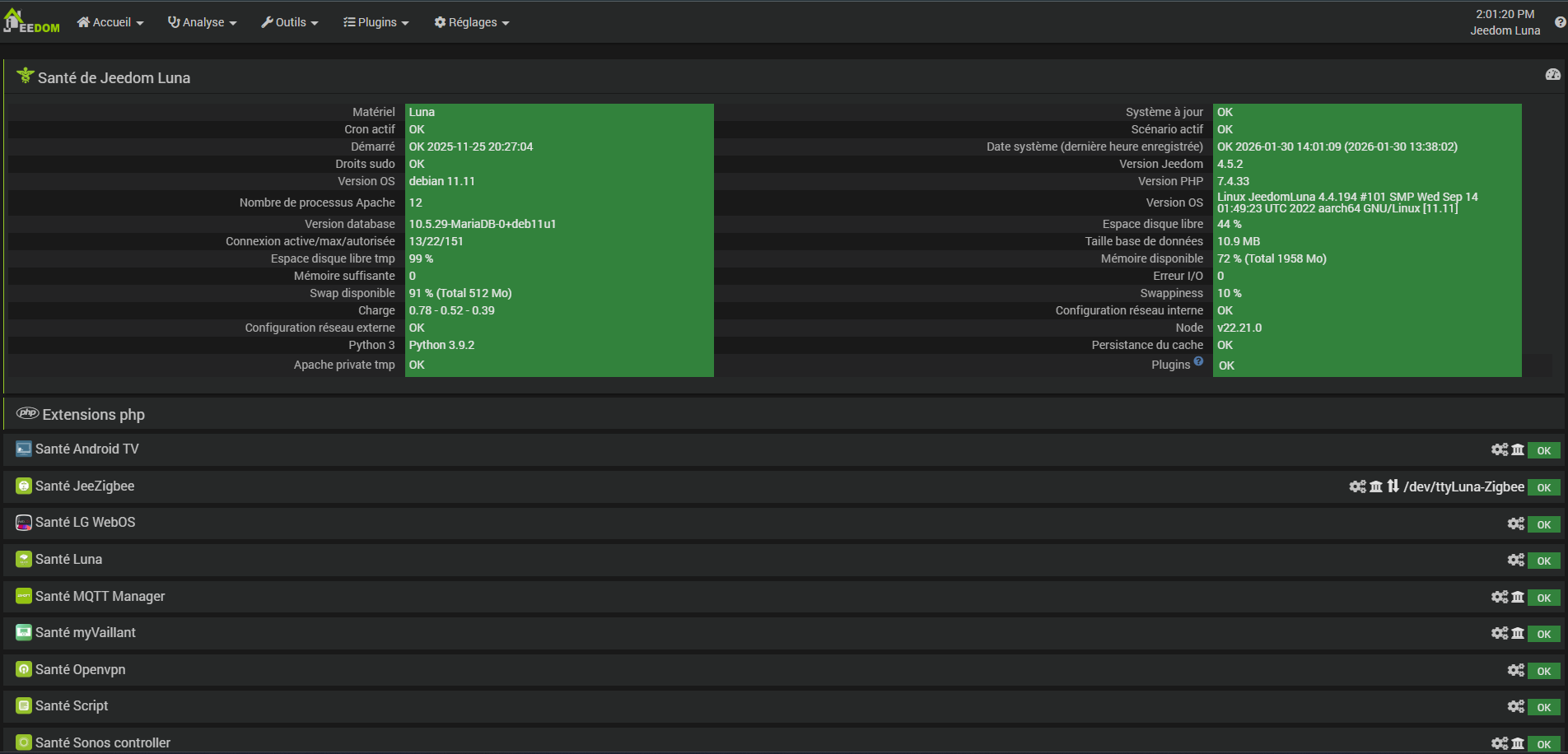Open the Openvpn plugin configuration gears
Image resolution: width=1568 pixels, height=754 pixels.
[x=1515, y=670]
